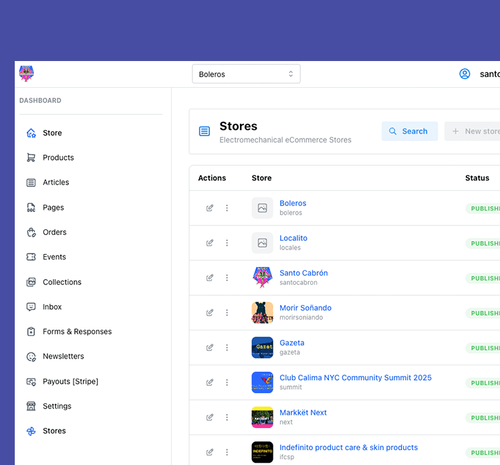The height and width of the screenshot is (465, 500).
Task: Click the Inbox chat icon
Action: [x=31, y=307]
